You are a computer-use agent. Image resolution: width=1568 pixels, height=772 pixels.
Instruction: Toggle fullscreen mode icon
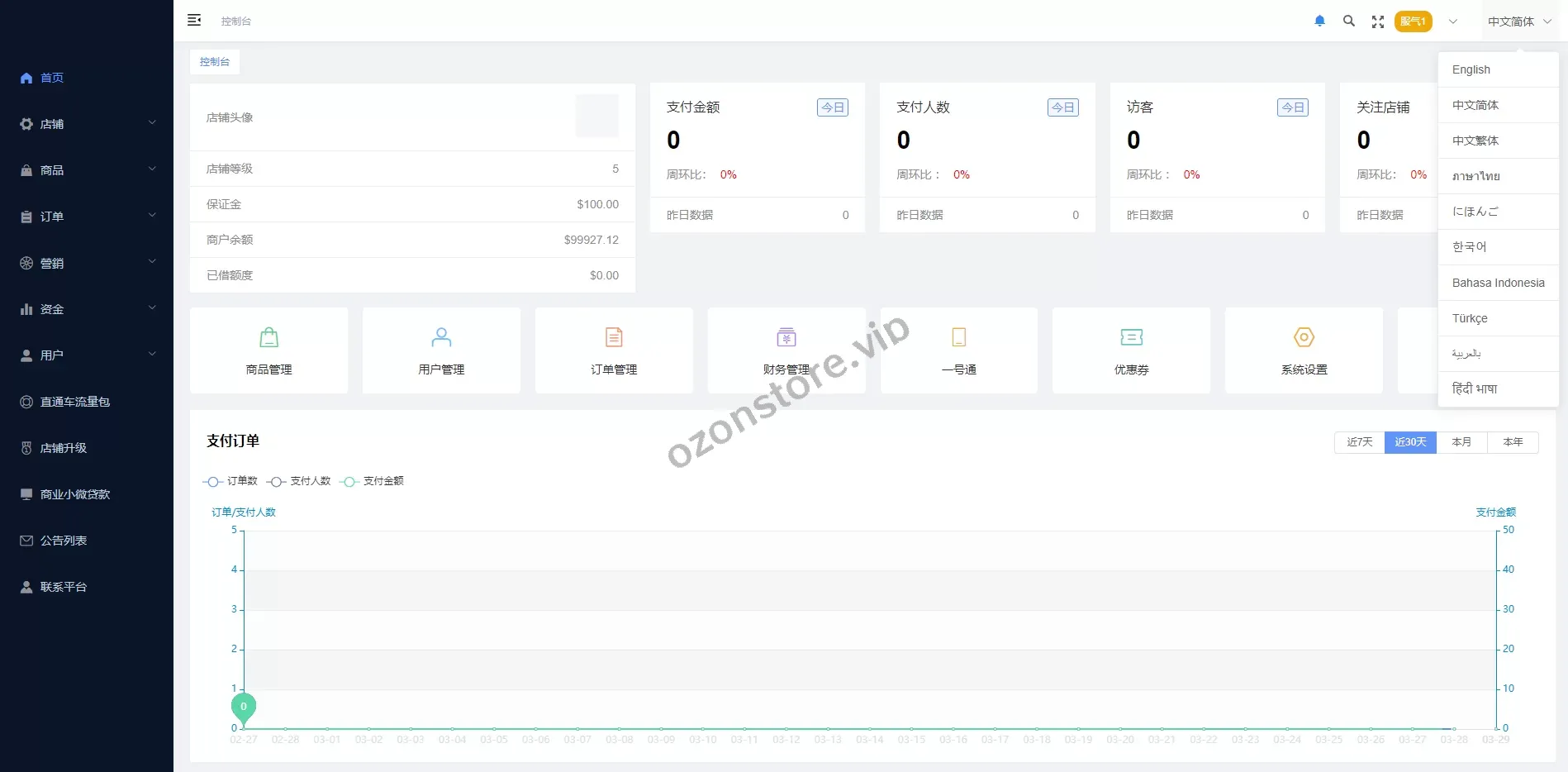(1377, 22)
